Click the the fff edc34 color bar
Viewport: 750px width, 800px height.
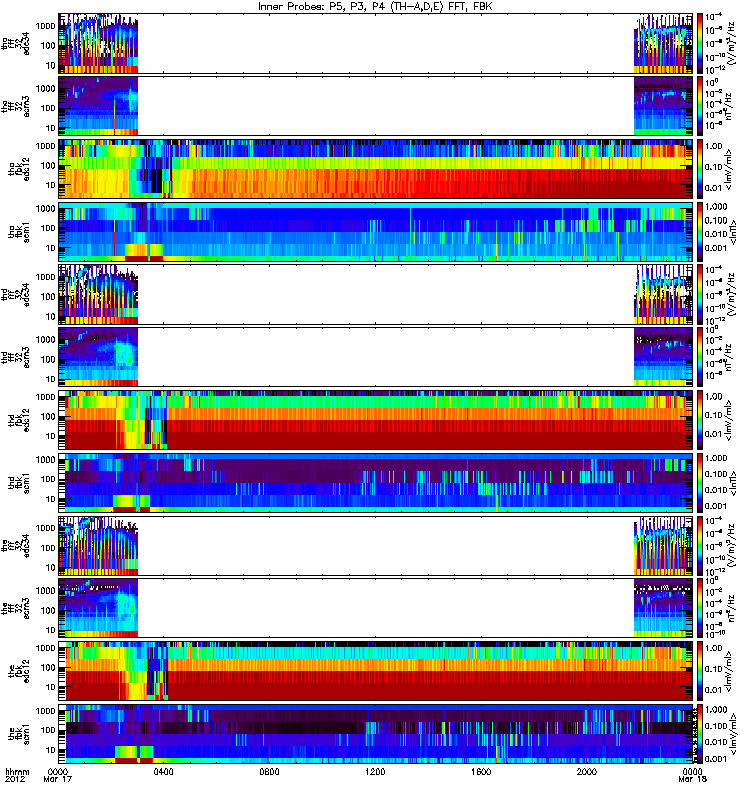coord(699,545)
